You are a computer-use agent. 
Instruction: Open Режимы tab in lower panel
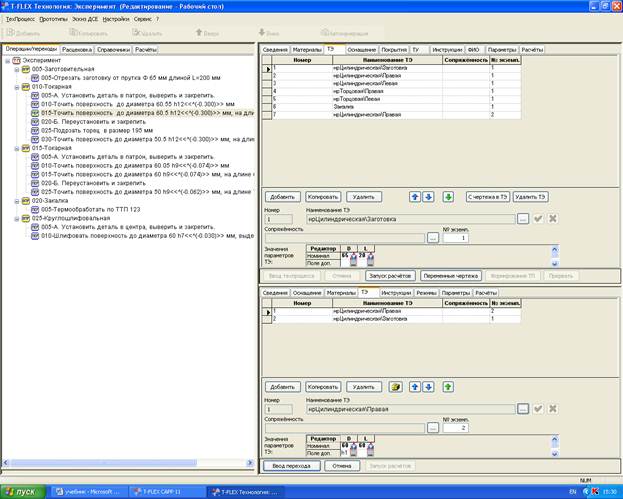[x=426, y=293]
